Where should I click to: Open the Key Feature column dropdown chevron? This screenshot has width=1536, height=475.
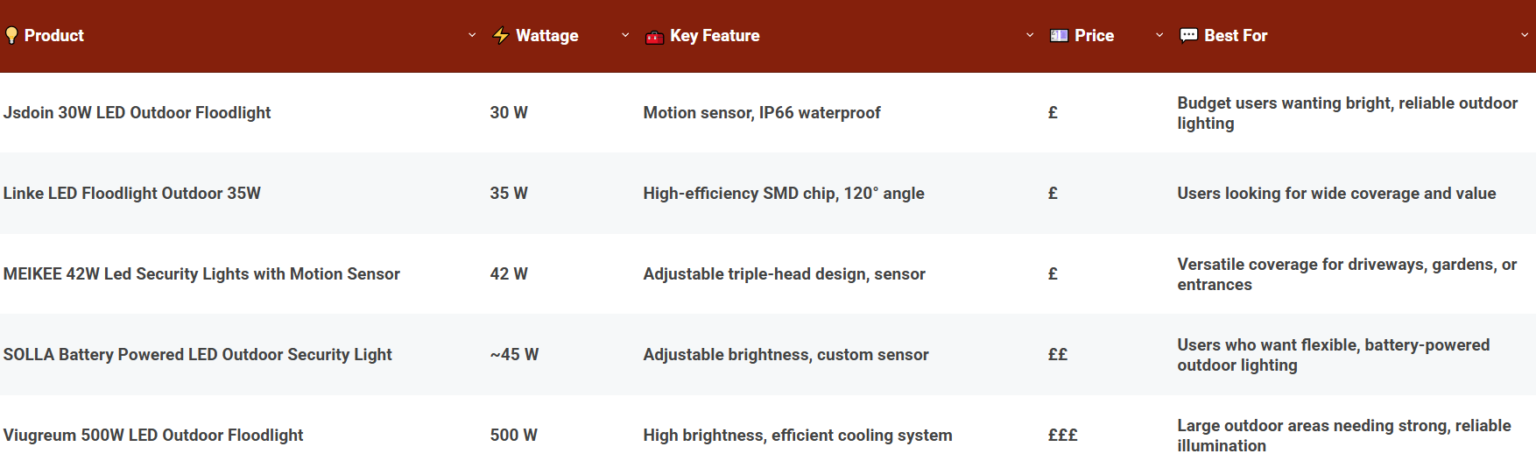(1030, 36)
